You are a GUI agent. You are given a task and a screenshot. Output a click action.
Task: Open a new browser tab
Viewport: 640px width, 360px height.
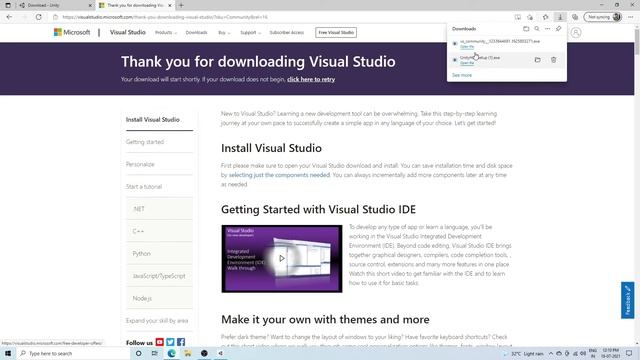pyautogui.click(x=181, y=5)
